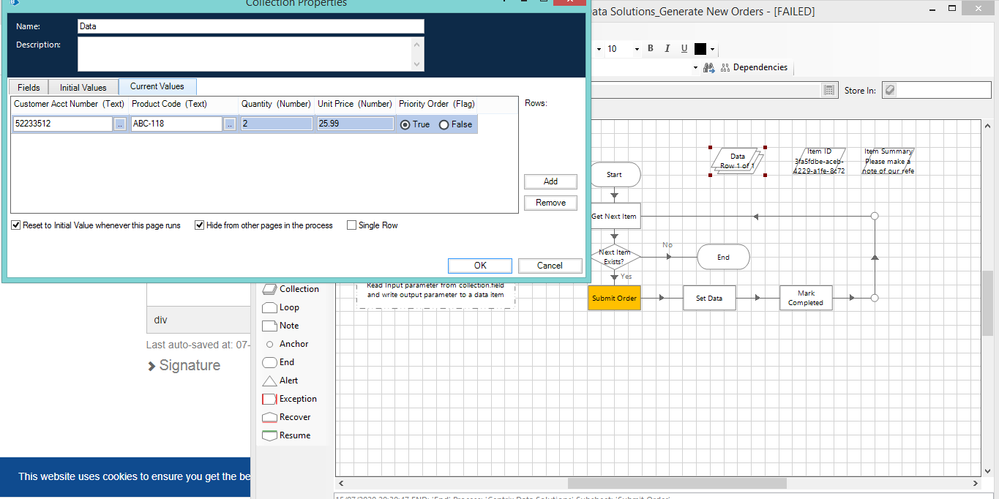Open the expression calculator icon
The image size is (999, 499).
coord(829,90)
